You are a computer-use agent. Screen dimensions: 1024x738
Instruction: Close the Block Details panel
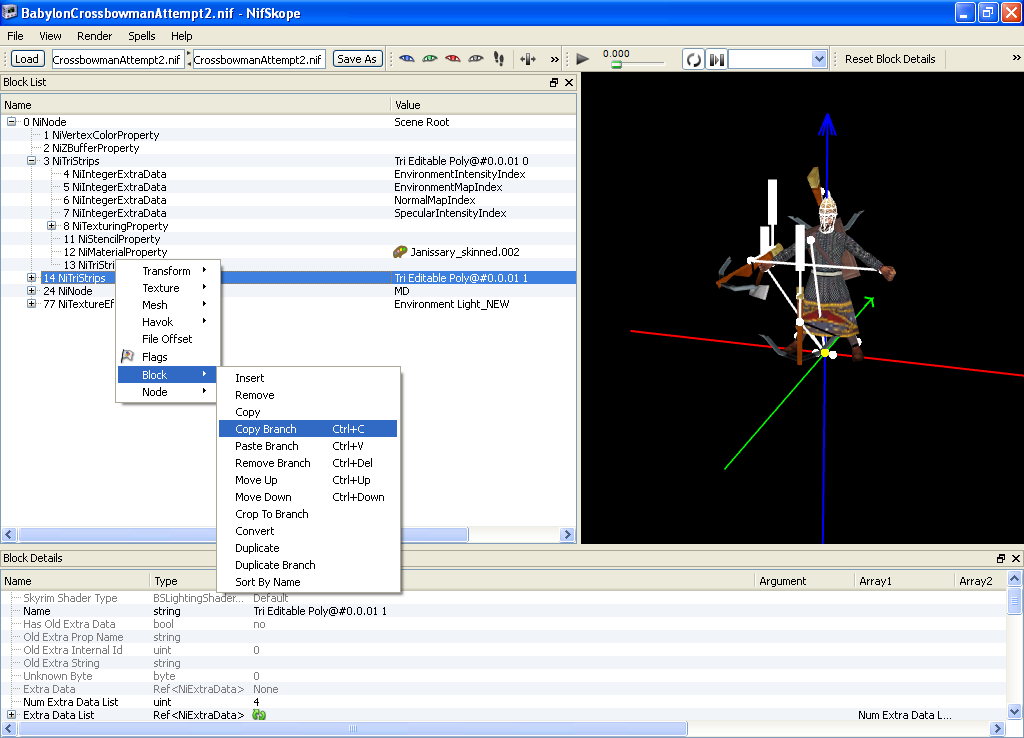click(x=1016, y=558)
